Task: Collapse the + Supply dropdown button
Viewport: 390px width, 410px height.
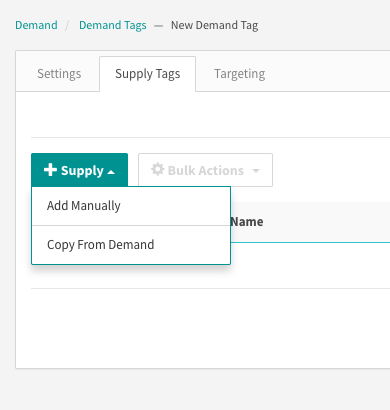Action: pyautogui.click(x=79, y=170)
